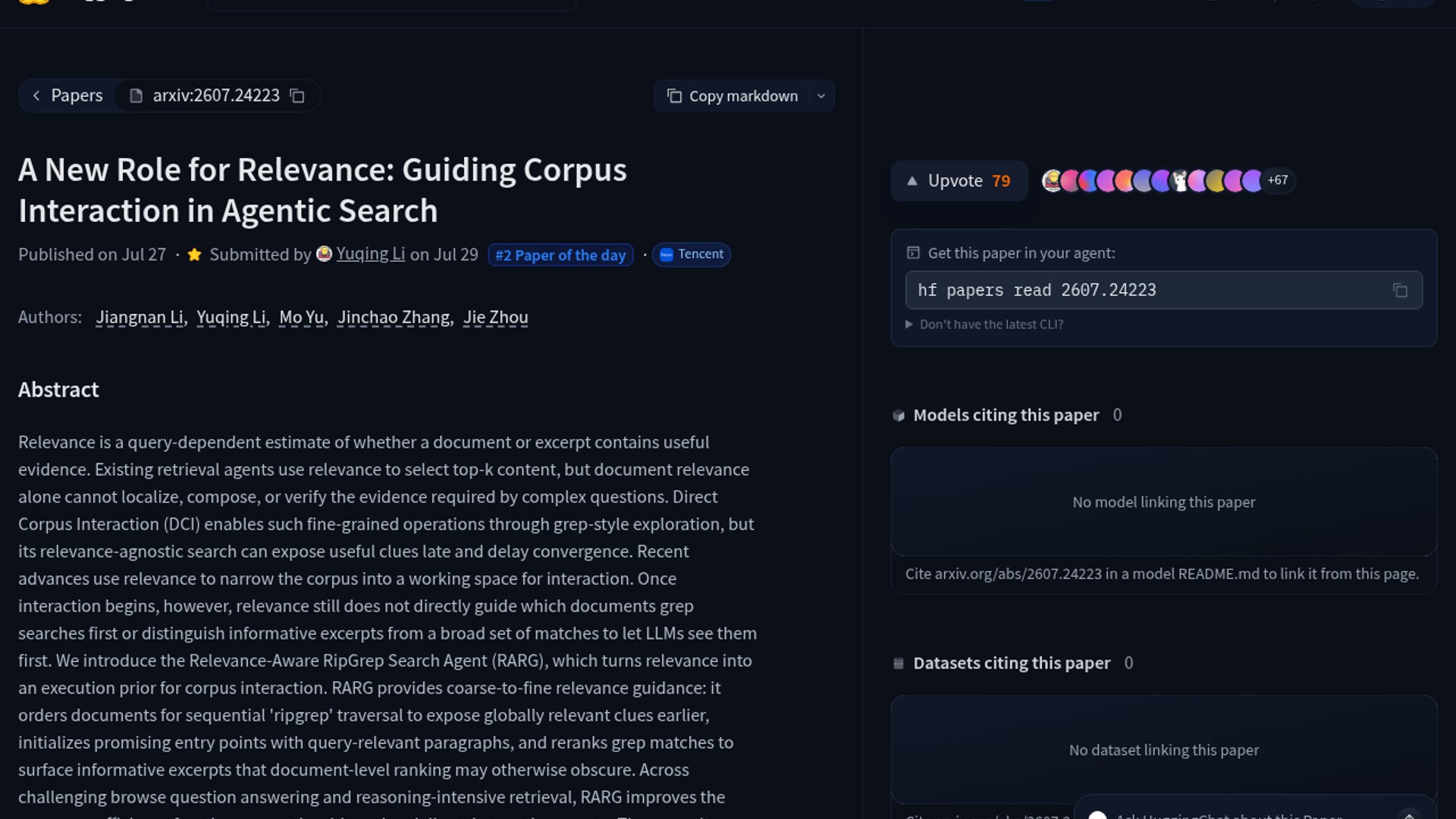Copy the hf papers read command
The width and height of the screenshot is (1456, 819).
1400,290
